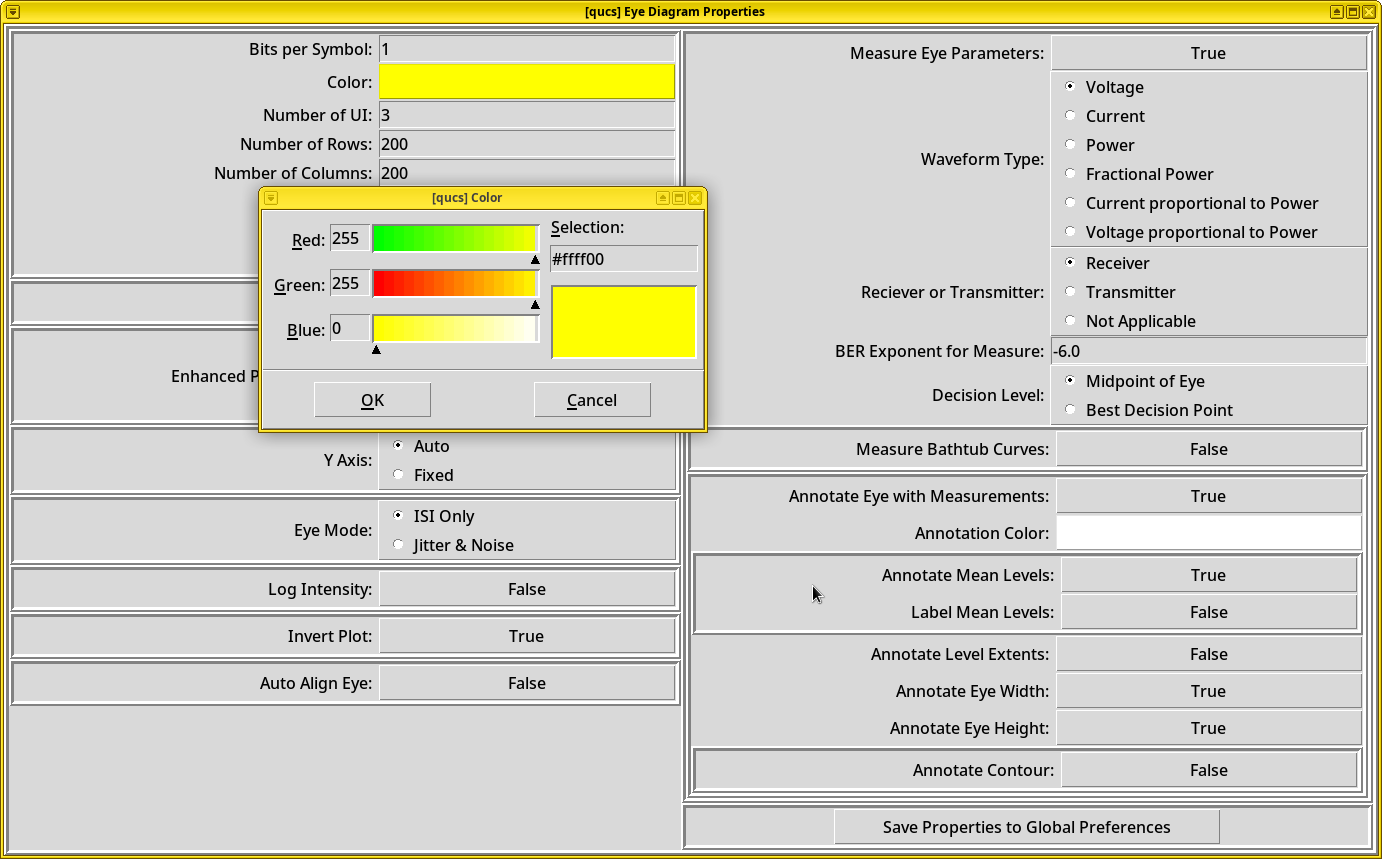Click the Green gradient slider bar
The height and width of the screenshot is (859, 1382).
455,284
